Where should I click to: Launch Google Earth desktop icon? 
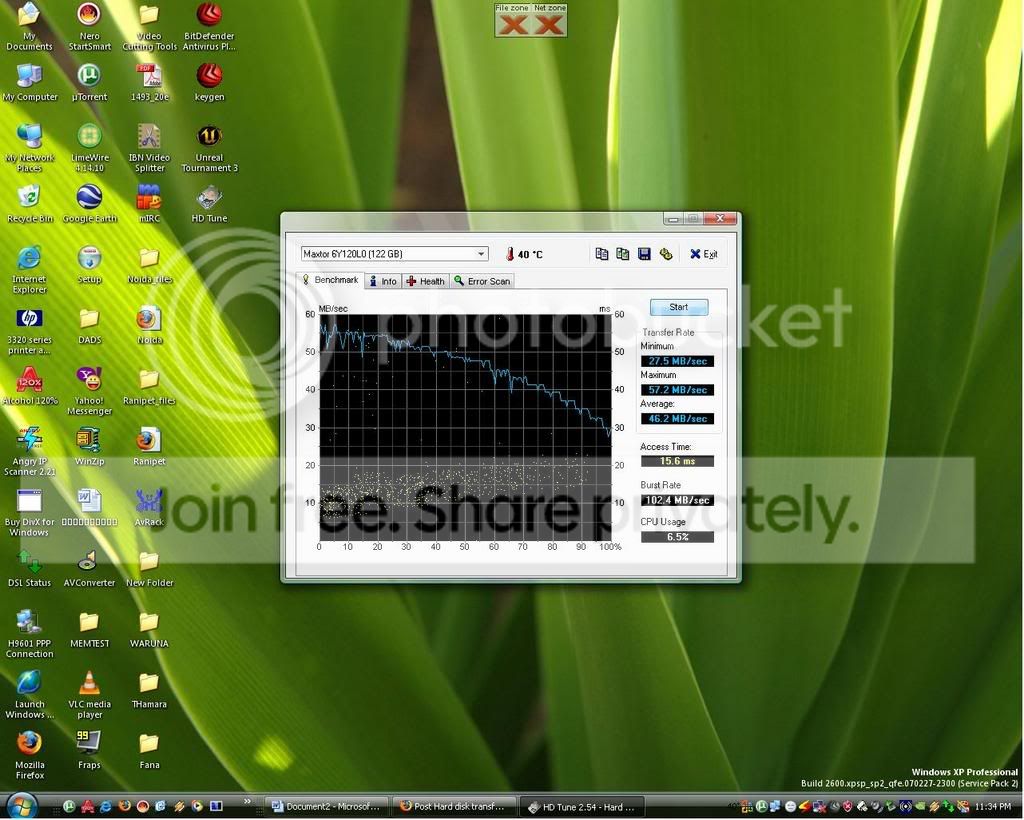(x=89, y=204)
